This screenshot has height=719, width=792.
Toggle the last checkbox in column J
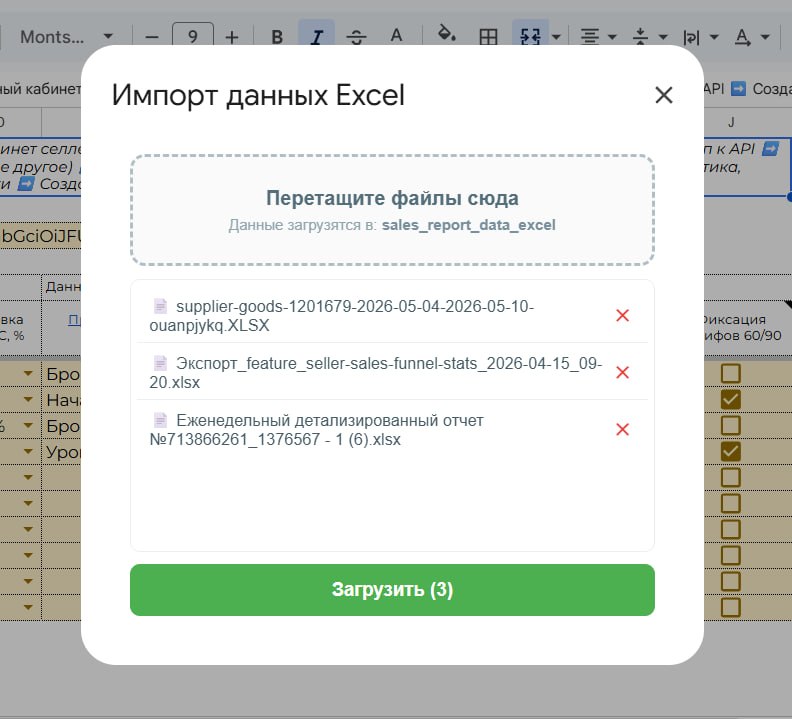pos(730,607)
